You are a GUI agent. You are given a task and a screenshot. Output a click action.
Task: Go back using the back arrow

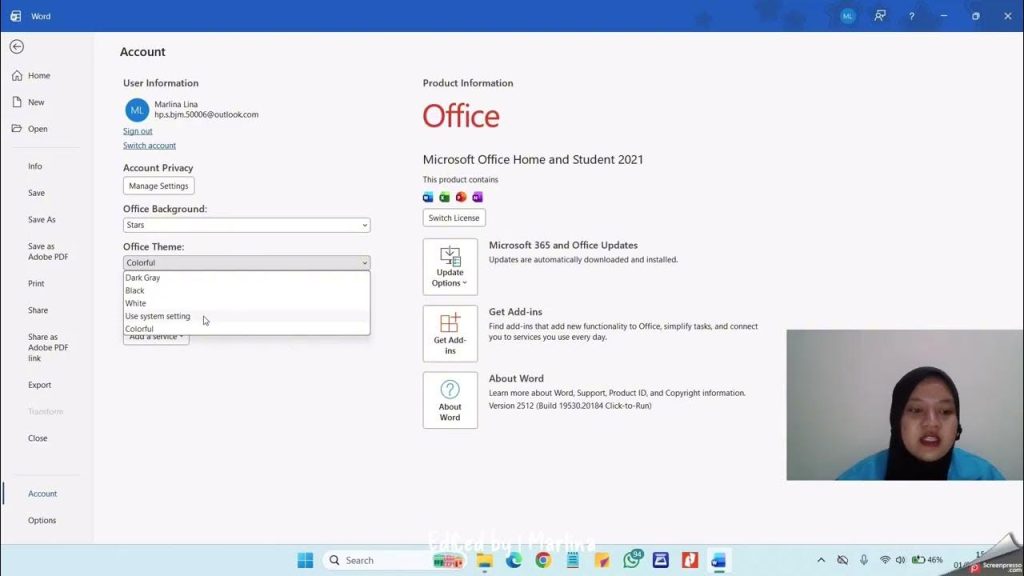tap(17, 46)
